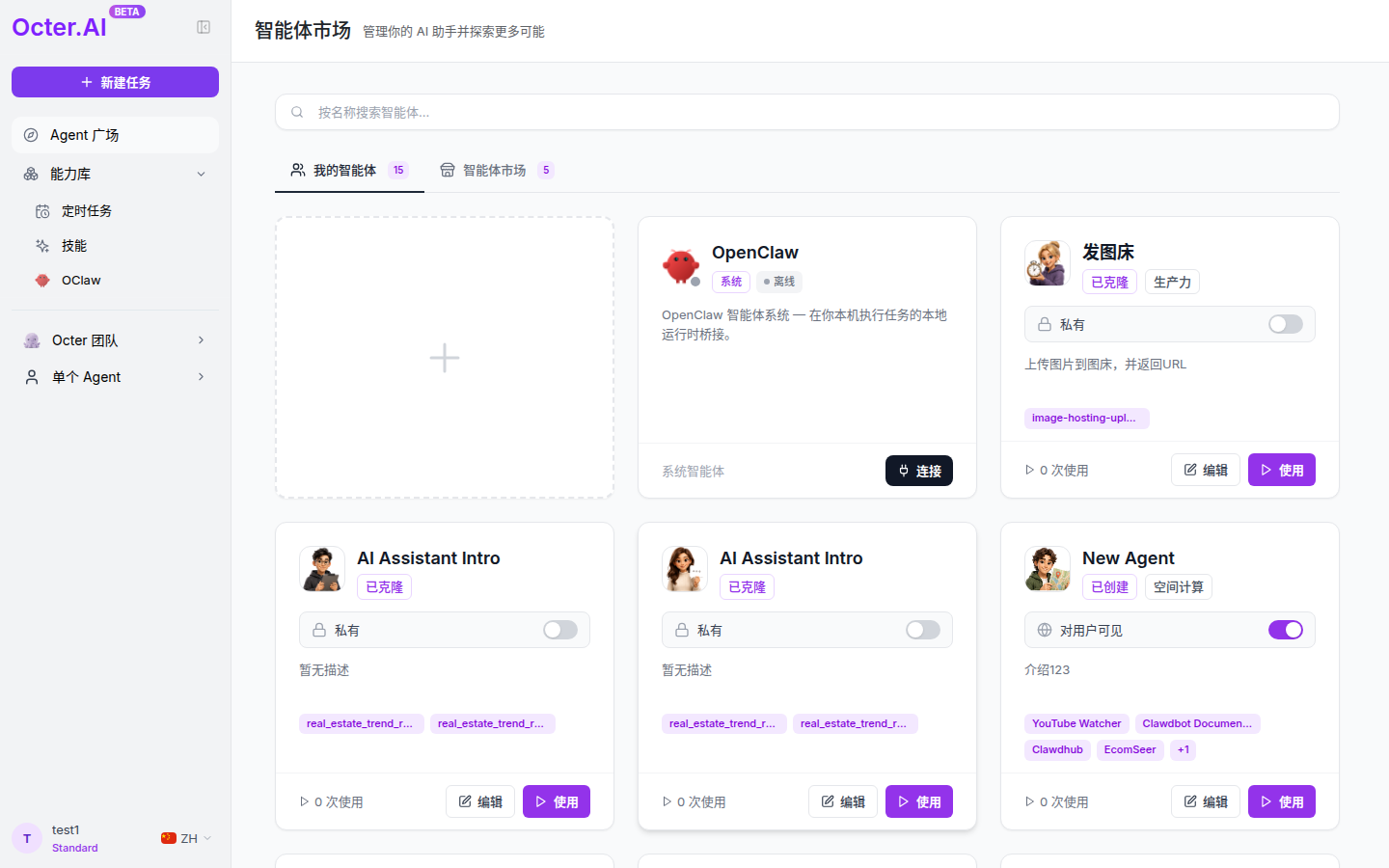1389x868 pixels.
Task: Click the China flag icon
Action: (x=169, y=838)
